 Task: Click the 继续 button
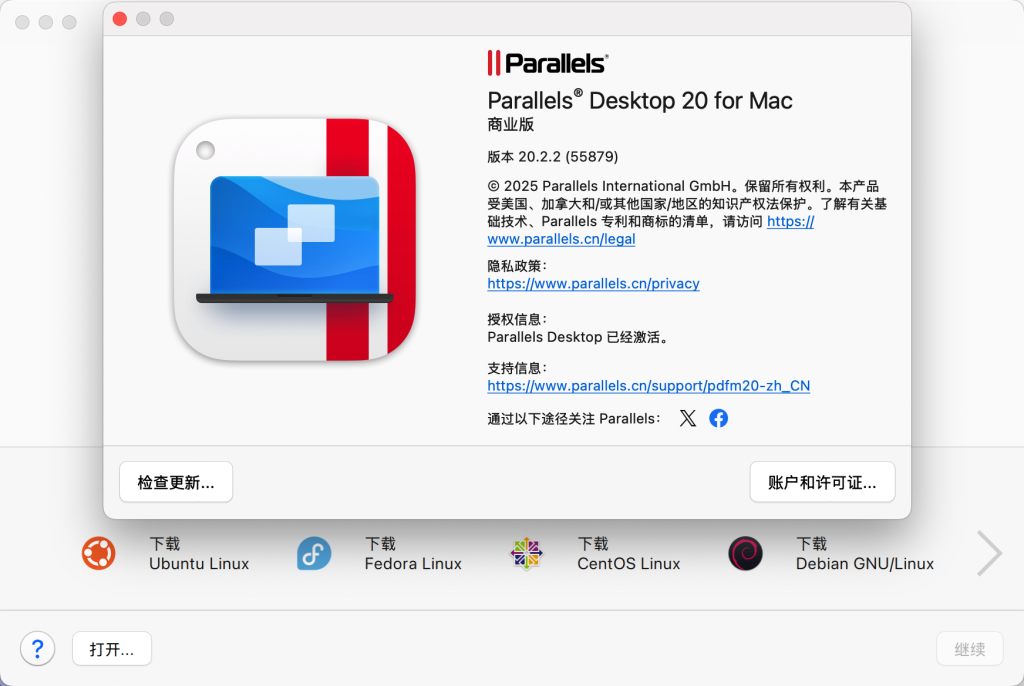tap(970, 649)
